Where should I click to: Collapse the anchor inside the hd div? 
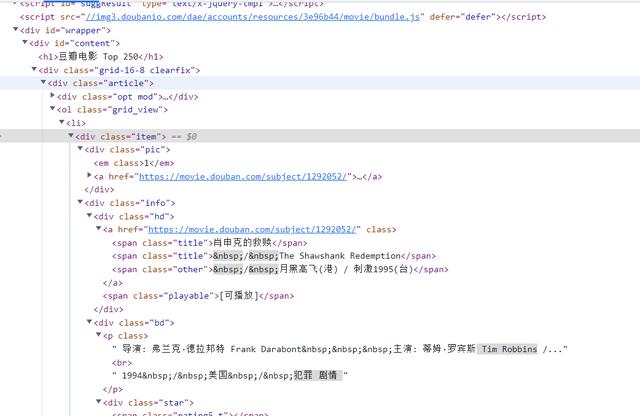tap(98, 228)
